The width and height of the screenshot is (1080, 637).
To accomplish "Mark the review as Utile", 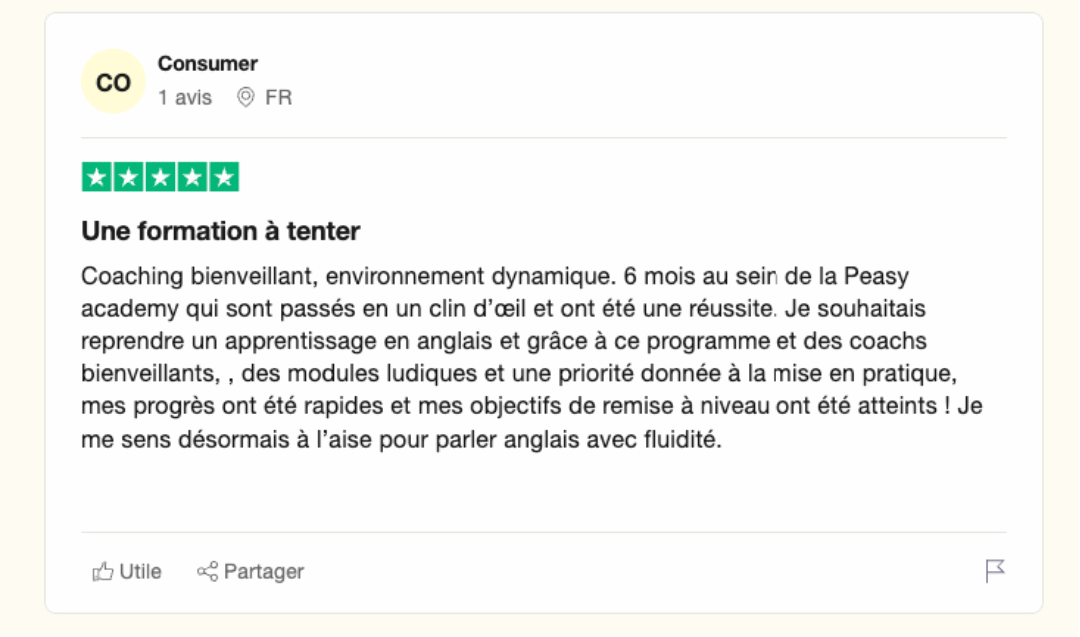I will coord(125,570).
